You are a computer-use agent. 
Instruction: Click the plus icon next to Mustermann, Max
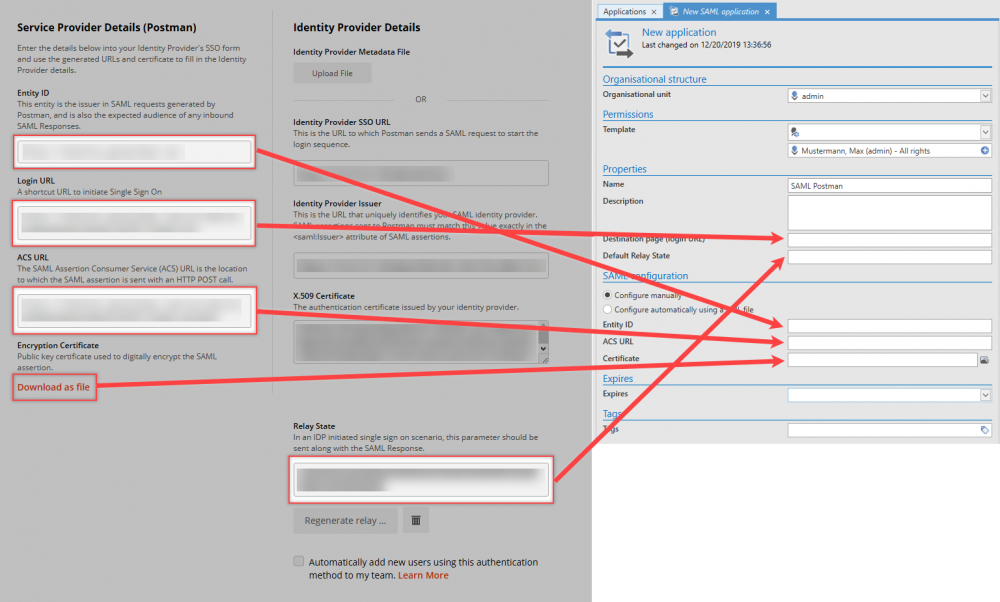point(985,151)
